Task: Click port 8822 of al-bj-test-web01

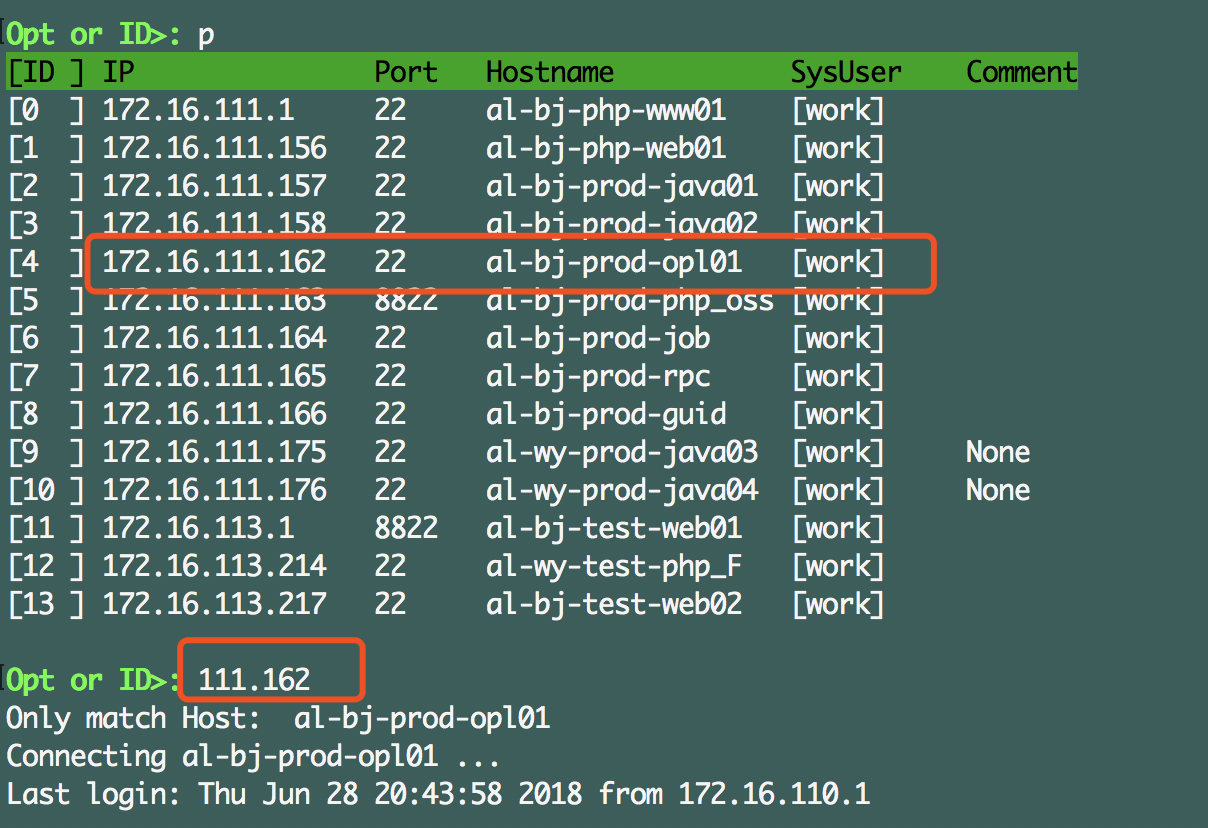Action: tap(405, 528)
